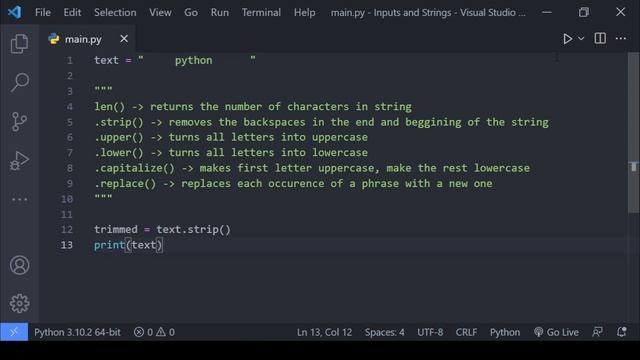
Task: Open the Selection menu
Action: [115, 13]
